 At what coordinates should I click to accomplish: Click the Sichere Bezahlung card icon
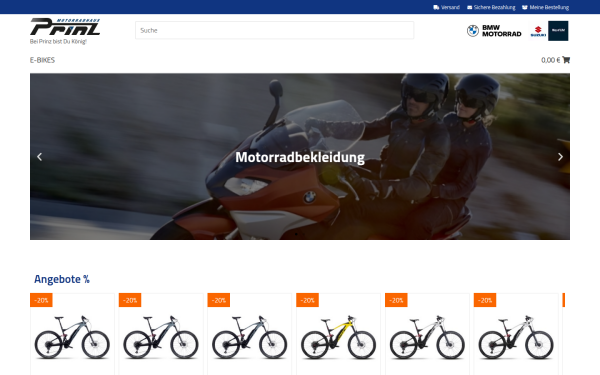pyautogui.click(x=470, y=7)
